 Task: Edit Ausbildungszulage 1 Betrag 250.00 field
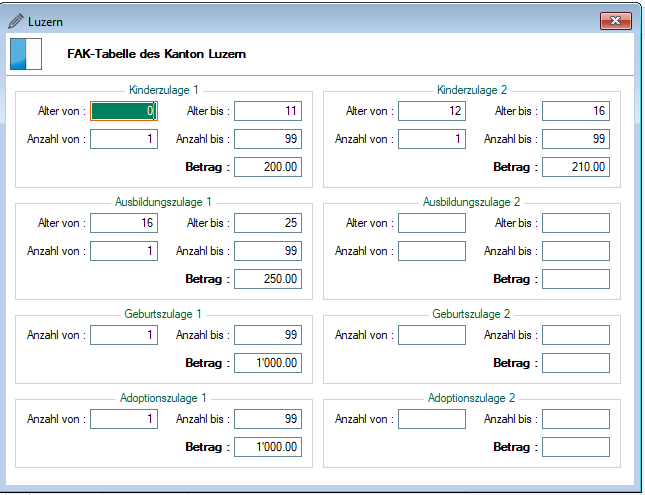pos(268,279)
